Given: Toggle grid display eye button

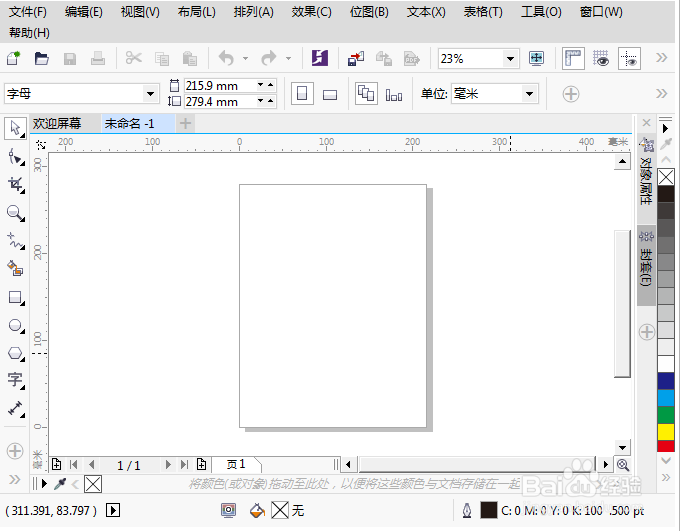Looking at the screenshot, I should (601, 58).
